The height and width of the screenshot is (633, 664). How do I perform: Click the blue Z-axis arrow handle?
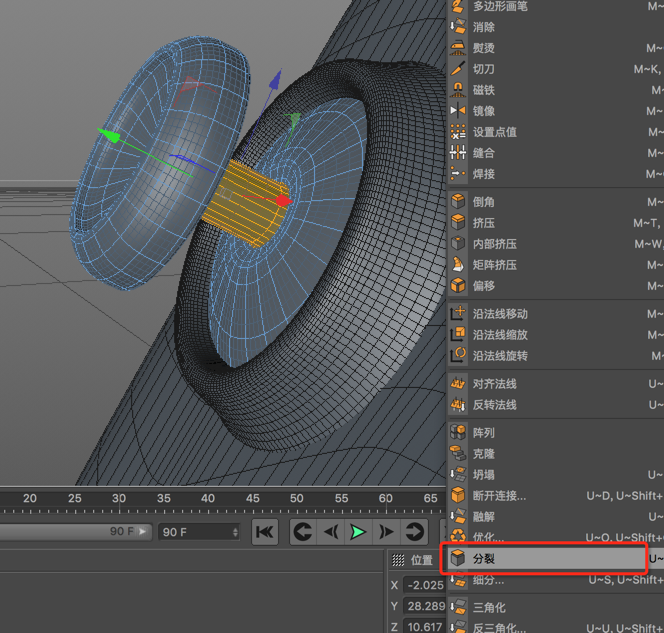point(276,79)
